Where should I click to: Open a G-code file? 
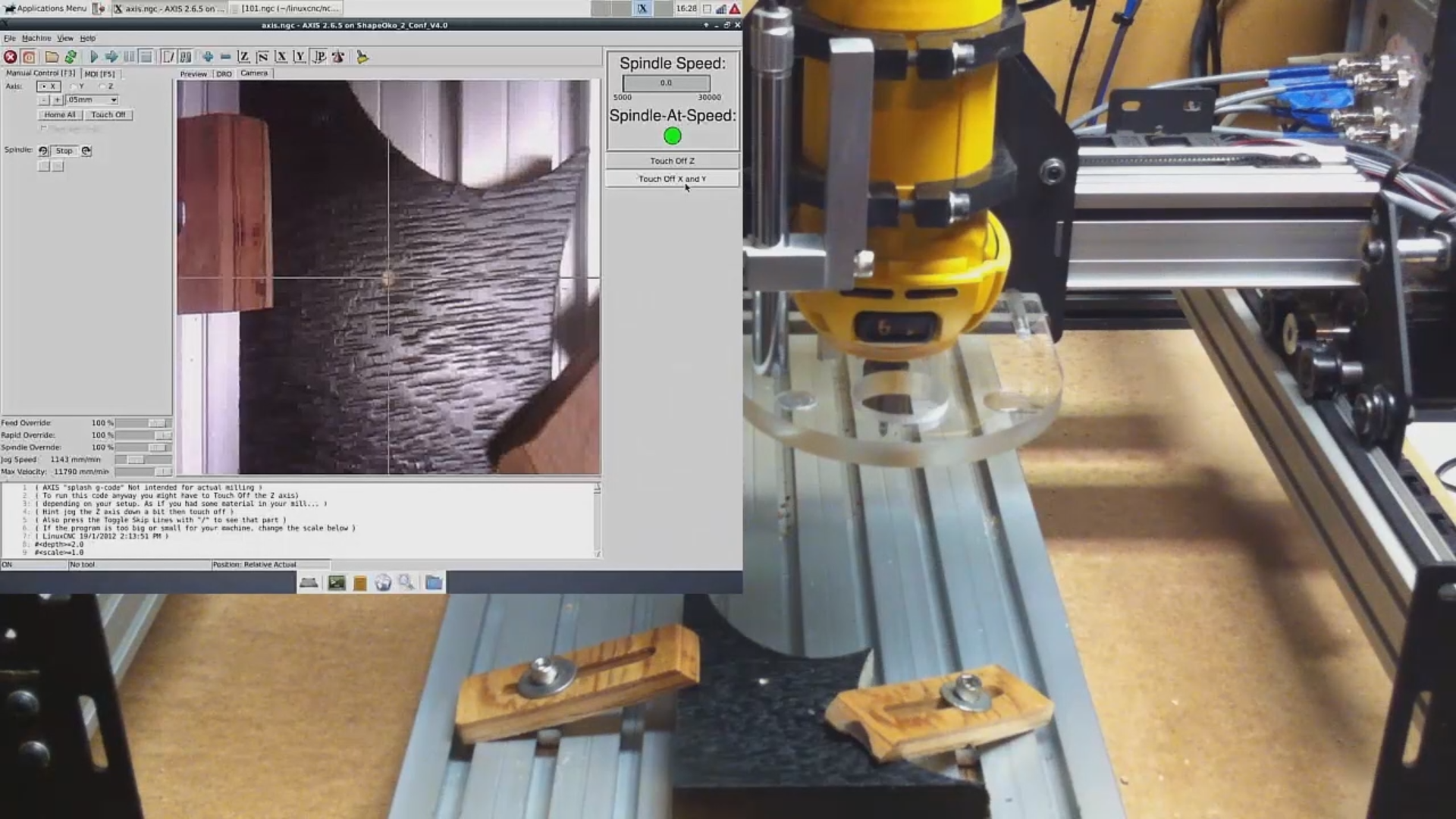coord(50,57)
